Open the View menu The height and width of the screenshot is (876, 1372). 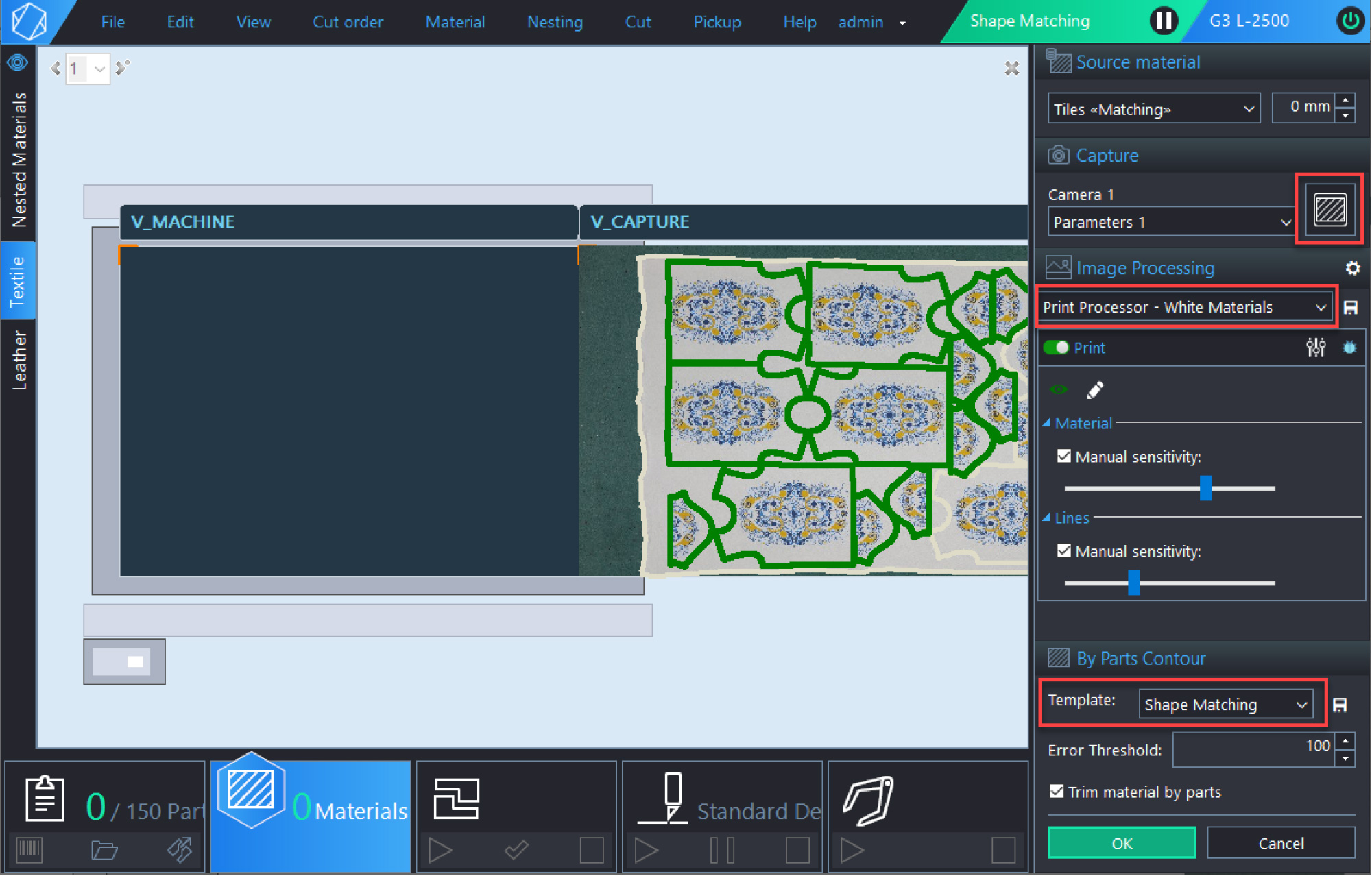tap(253, 22)
